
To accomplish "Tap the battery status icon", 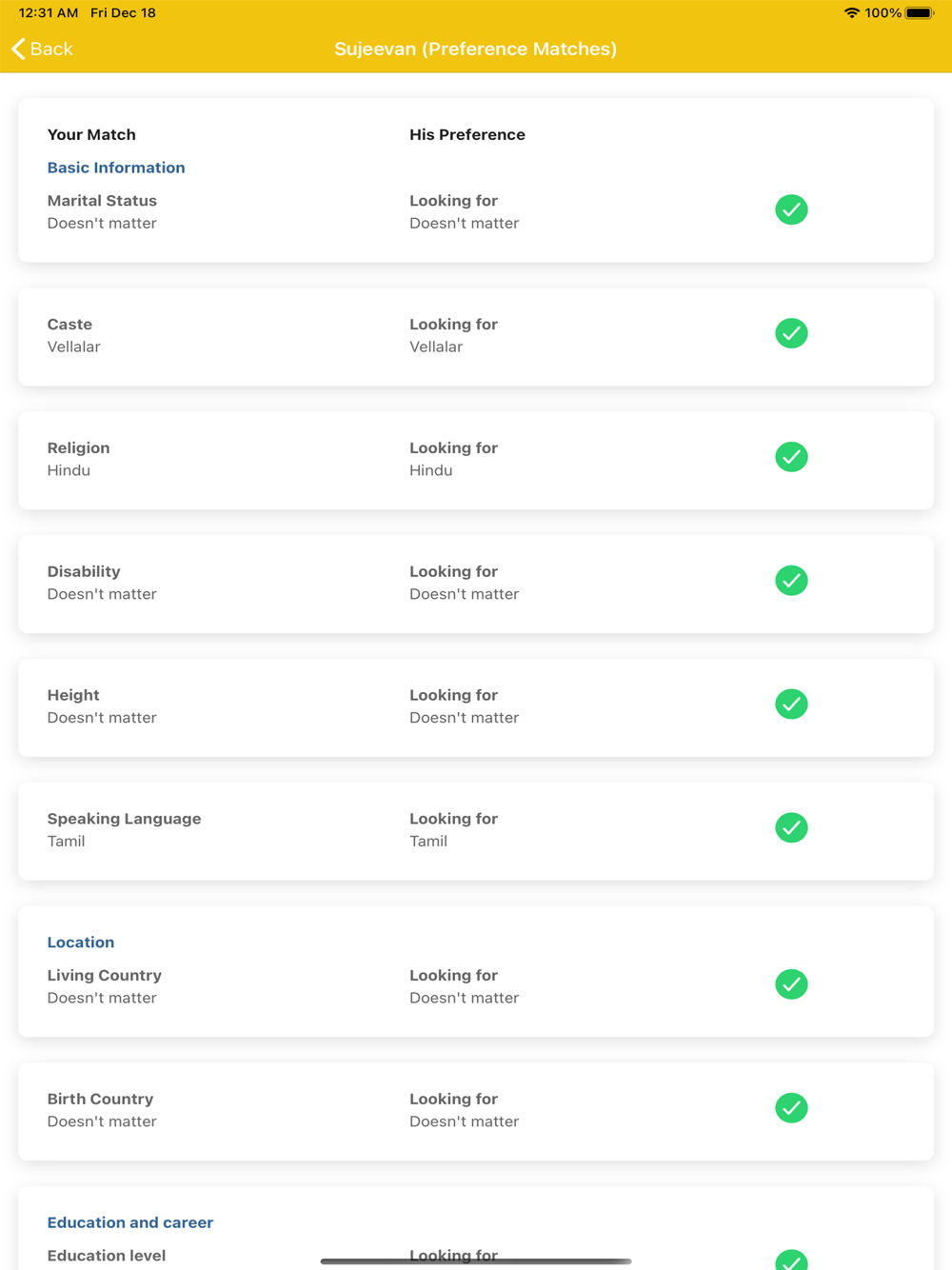I will [920, 13].
